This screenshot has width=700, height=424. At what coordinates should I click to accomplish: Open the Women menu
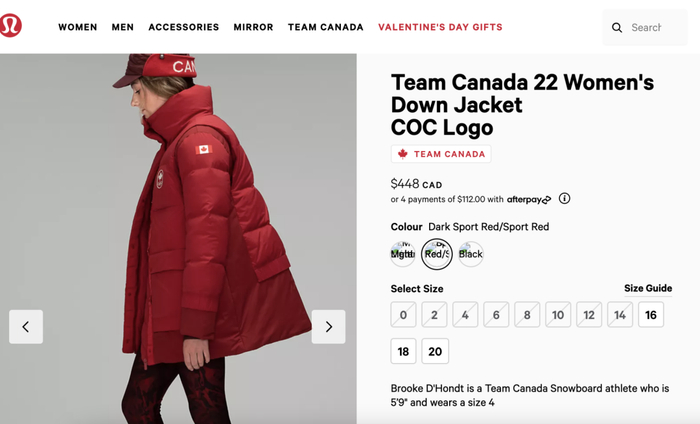click(78, 27)
